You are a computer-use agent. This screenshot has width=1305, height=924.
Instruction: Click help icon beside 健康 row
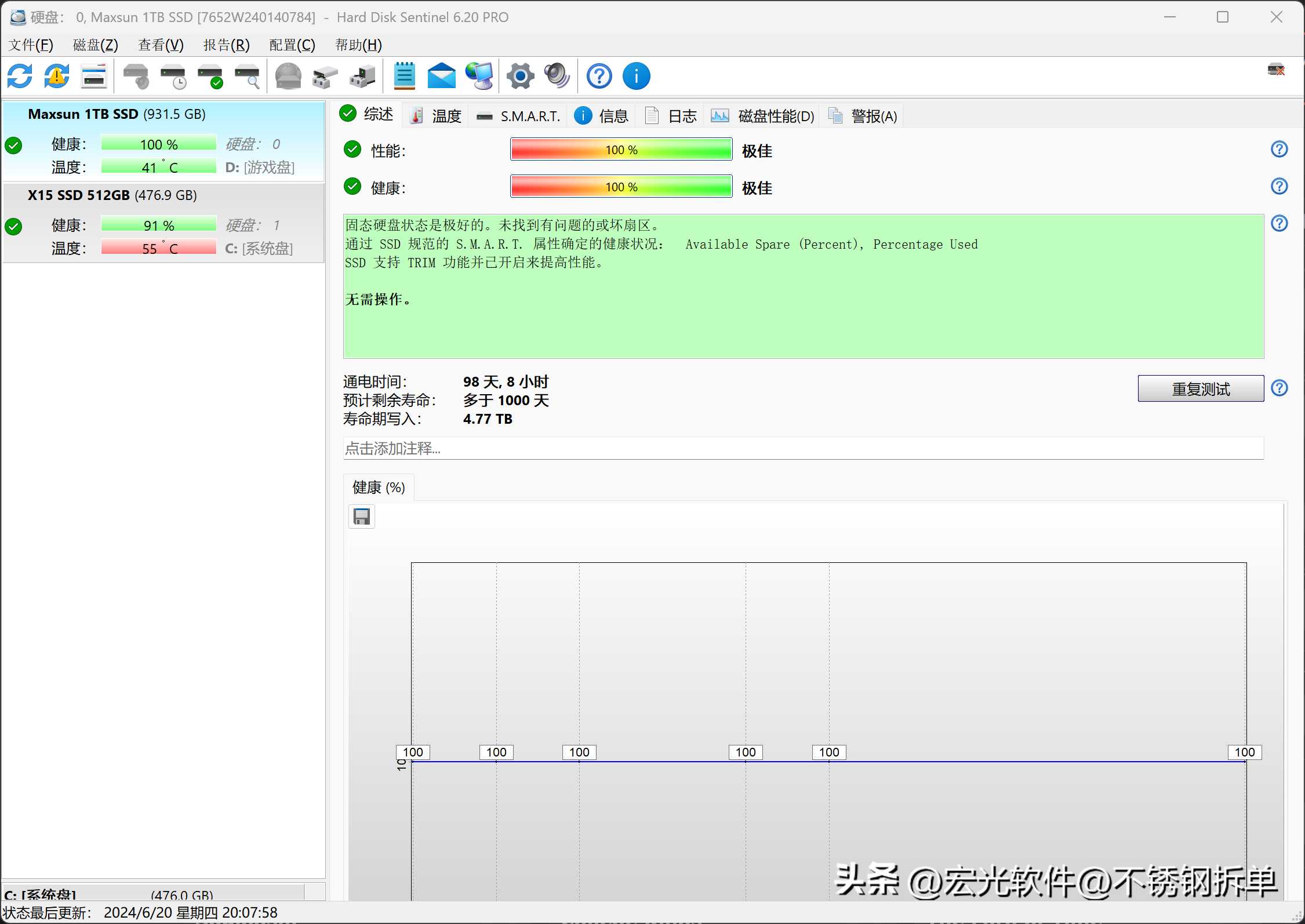1279,187
